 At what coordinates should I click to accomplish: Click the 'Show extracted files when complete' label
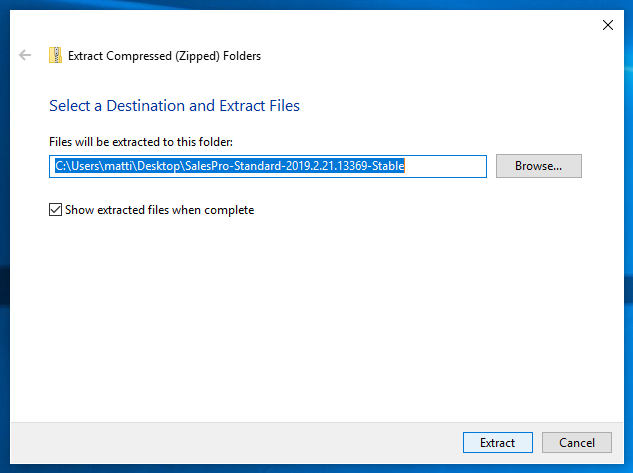(x=159, y=210)
